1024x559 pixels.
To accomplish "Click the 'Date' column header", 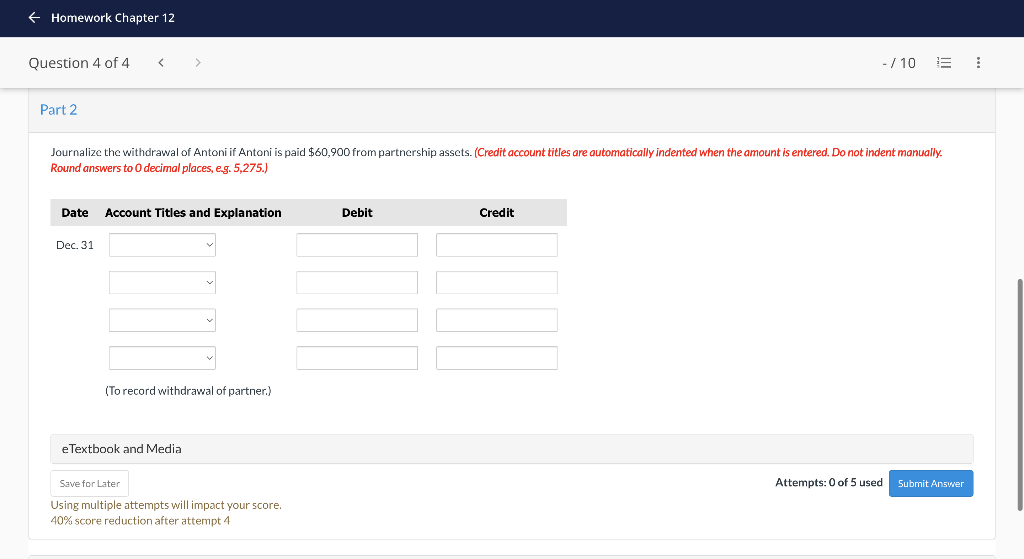I will (x=74, y=213).
